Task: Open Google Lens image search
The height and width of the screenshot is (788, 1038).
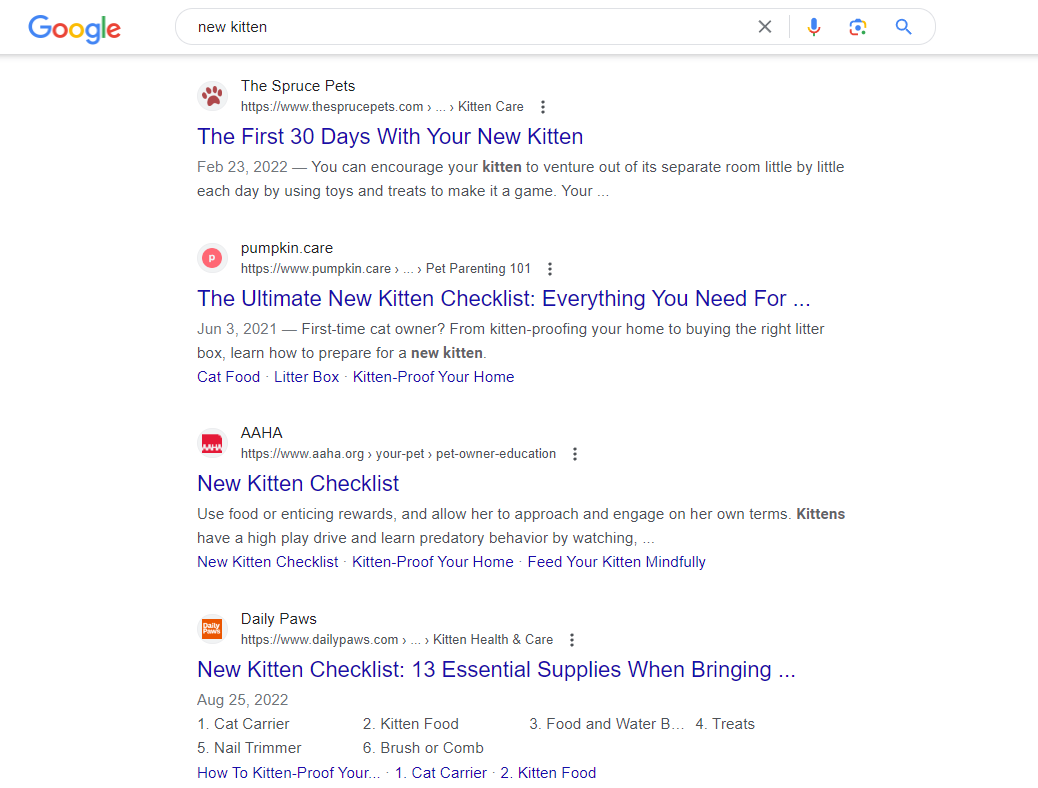Action: 857,26
